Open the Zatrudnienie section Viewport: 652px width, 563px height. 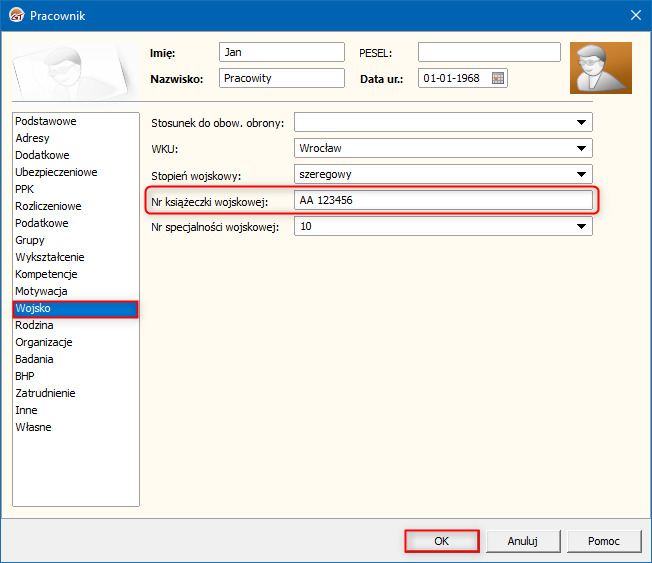tap(45, 393)
